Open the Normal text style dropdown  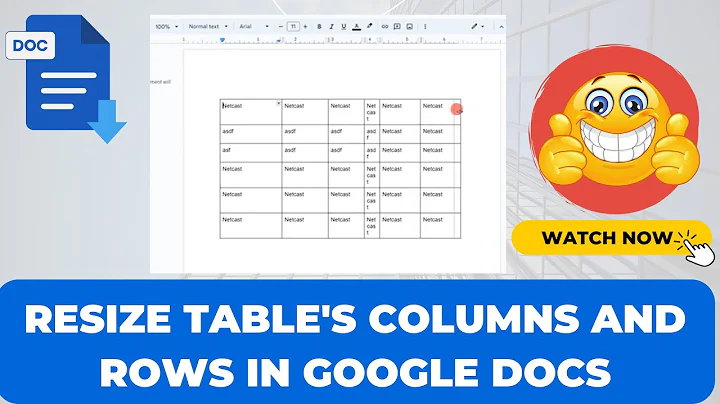(208, 27)
